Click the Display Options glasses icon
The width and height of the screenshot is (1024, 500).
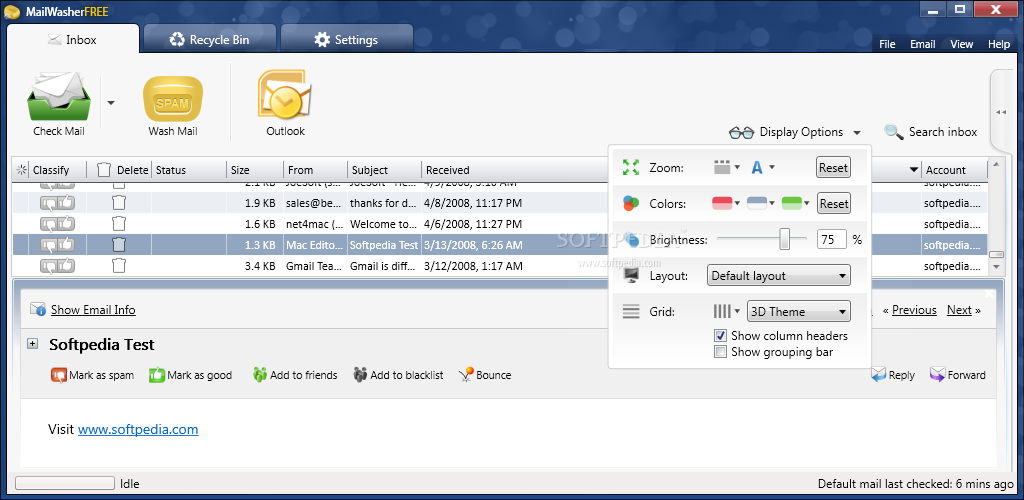[x=741, y=133]
